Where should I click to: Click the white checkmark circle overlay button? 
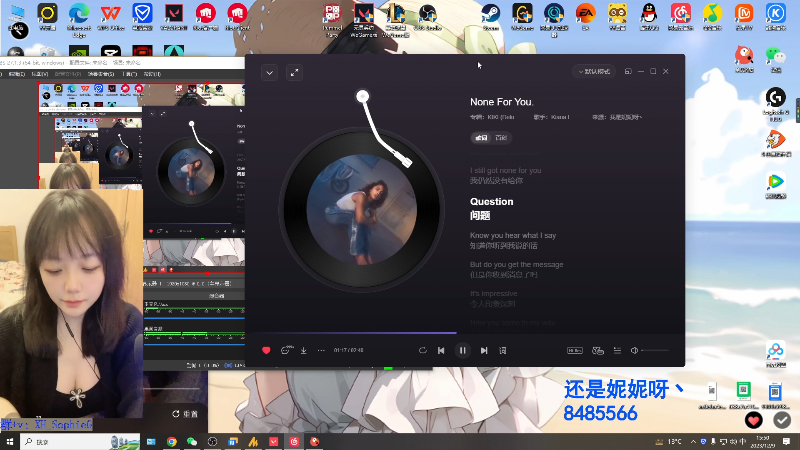point(782,420)
